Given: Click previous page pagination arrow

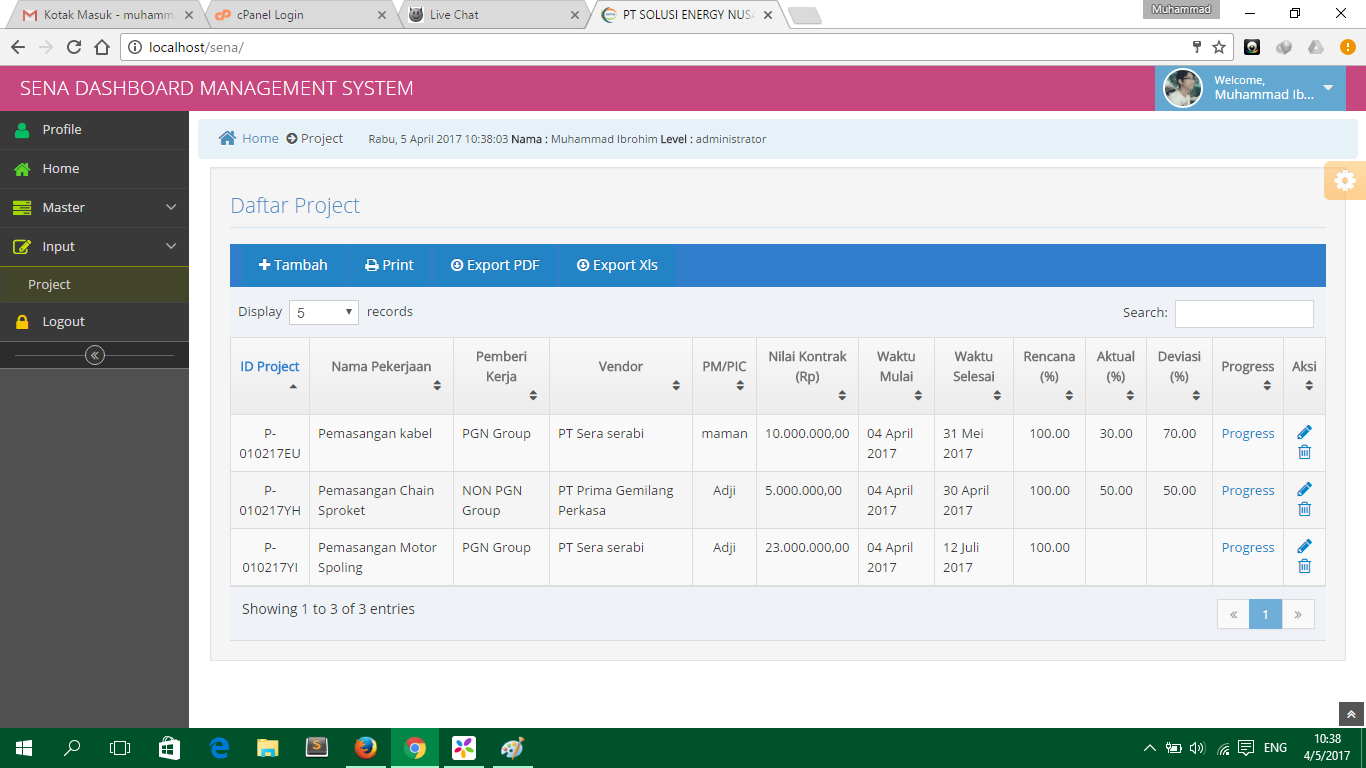Looking at the screenshot, I should pos(1233,614).
